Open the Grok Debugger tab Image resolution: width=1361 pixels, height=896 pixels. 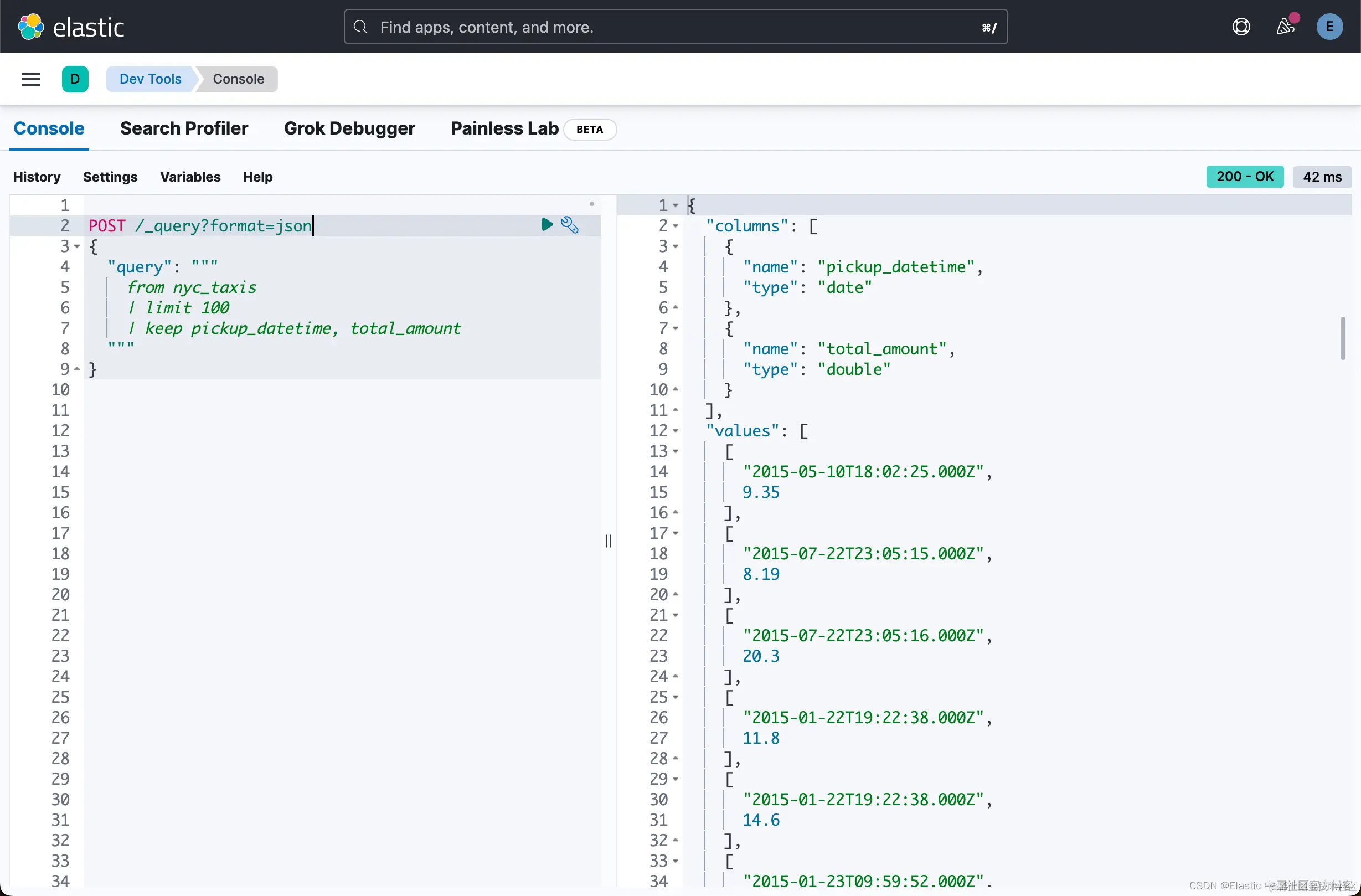pyautogui.click(x=349, y=128)
